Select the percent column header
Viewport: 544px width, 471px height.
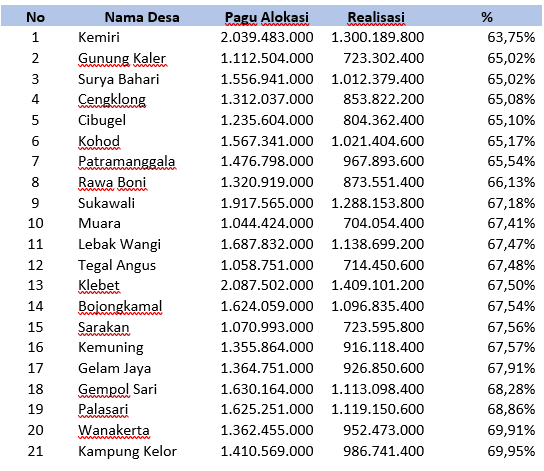(487, 17)
